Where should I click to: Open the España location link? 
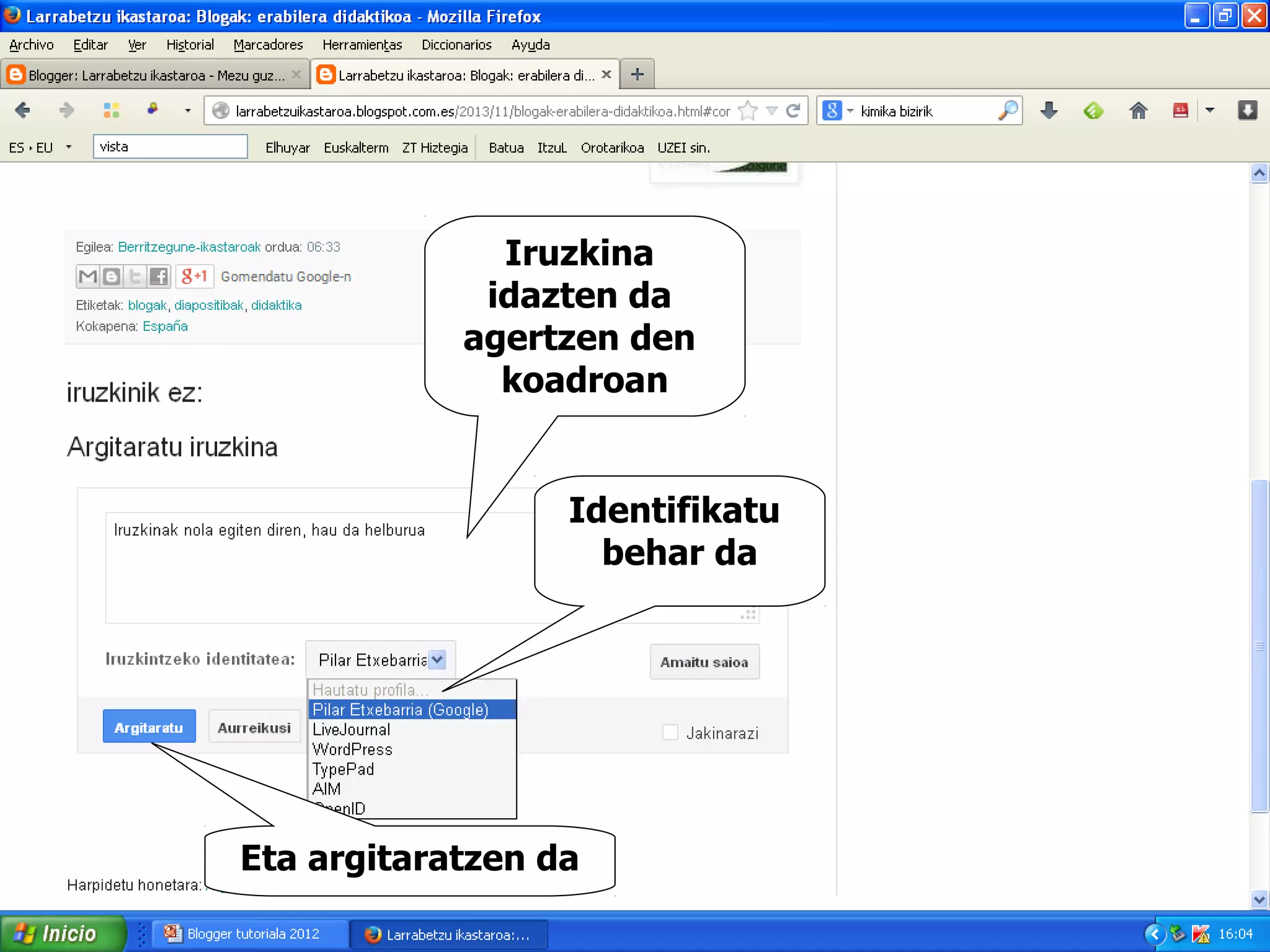(165, 326)
